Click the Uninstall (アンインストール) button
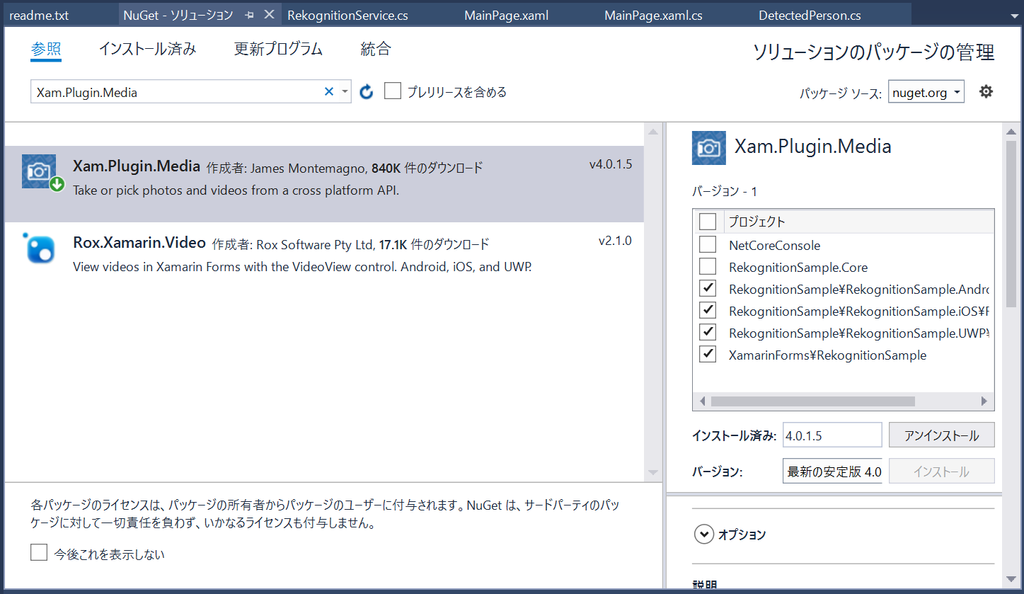The width and height of the screenshot is (1024, 594). [x=941, y=435]
